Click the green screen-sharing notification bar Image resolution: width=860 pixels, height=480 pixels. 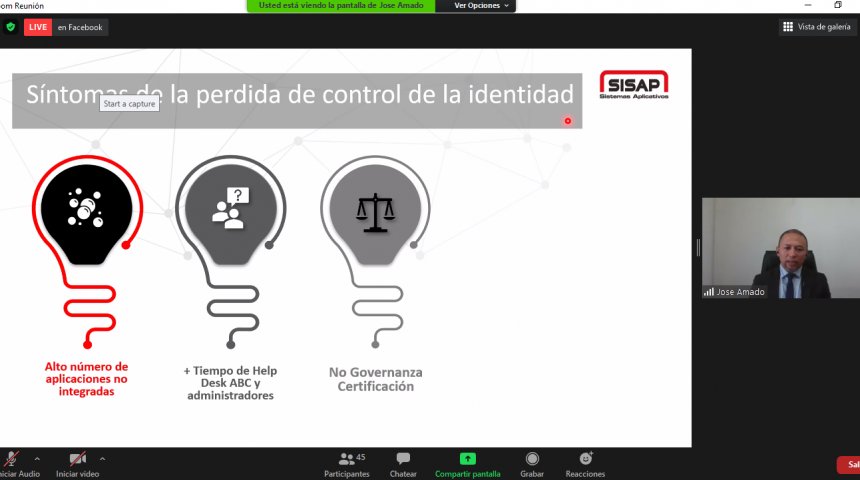341,5
